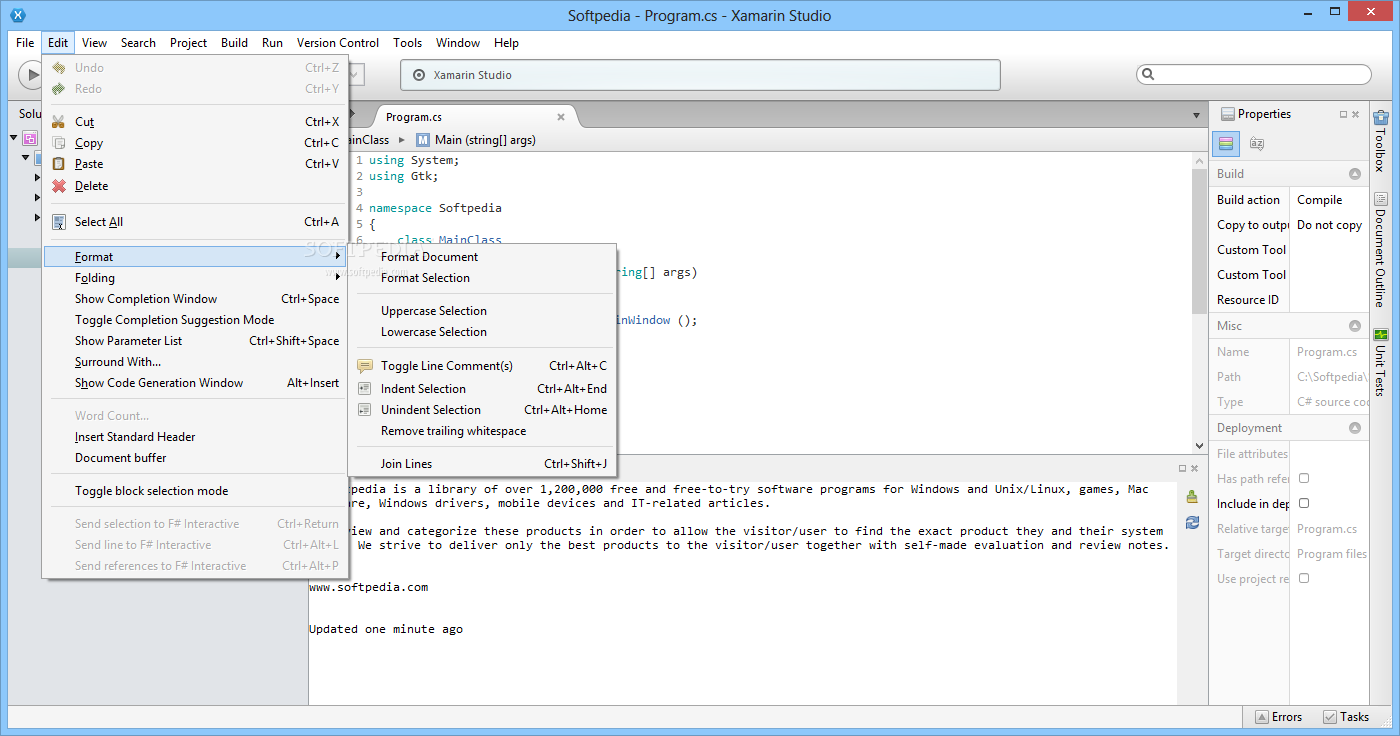Choose Show Completion Window
1400x736 pixels.
coord(195,299)
